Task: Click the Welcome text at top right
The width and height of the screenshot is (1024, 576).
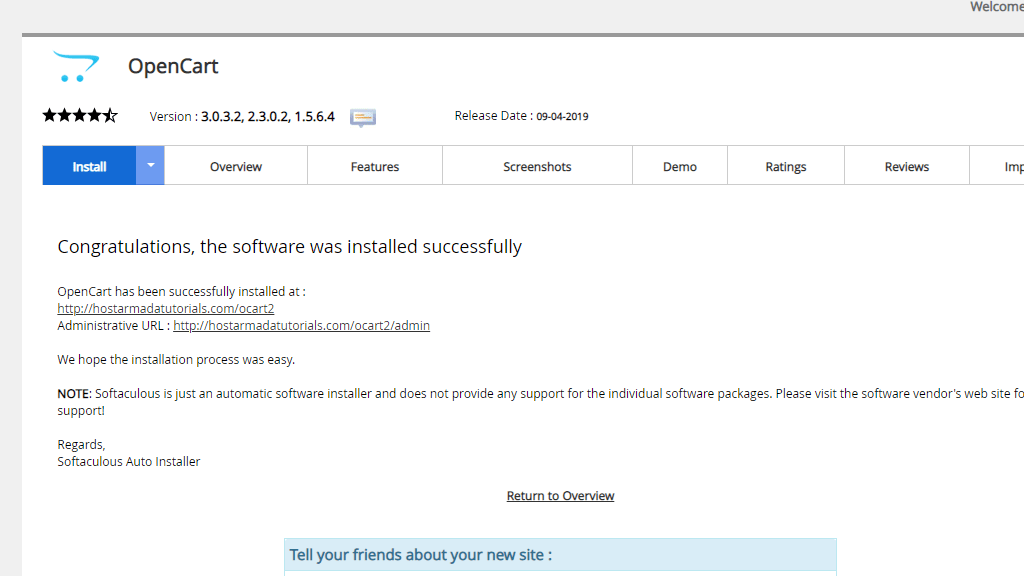Action: click(996, 7)
